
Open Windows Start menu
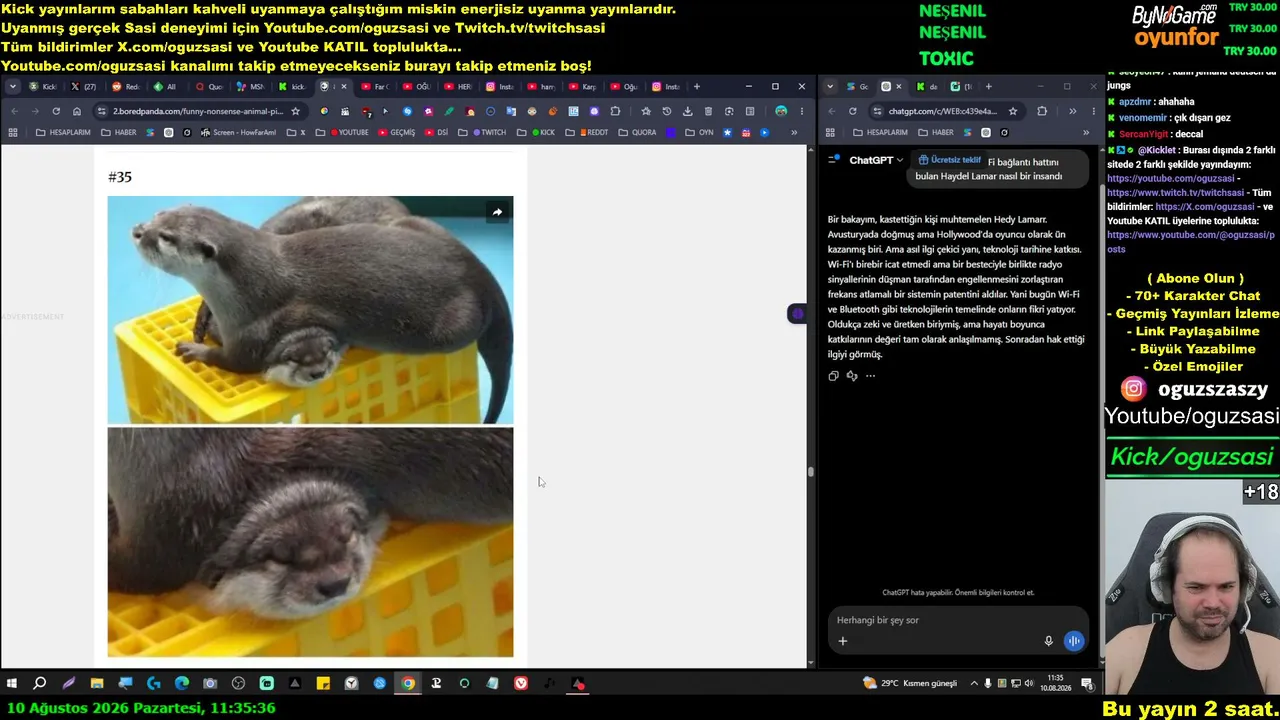click(x=12, y=684)
